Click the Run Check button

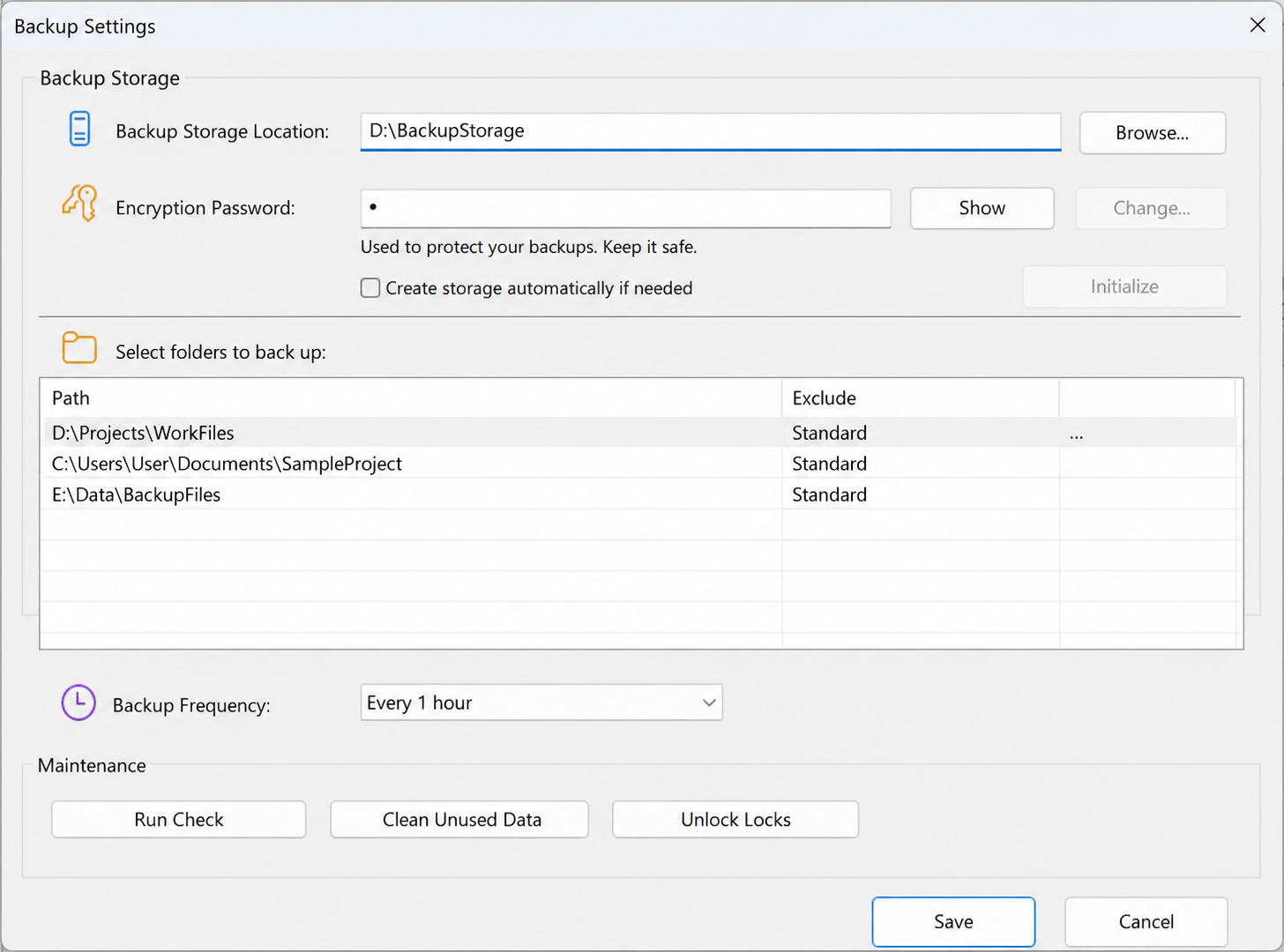[179, 820]
